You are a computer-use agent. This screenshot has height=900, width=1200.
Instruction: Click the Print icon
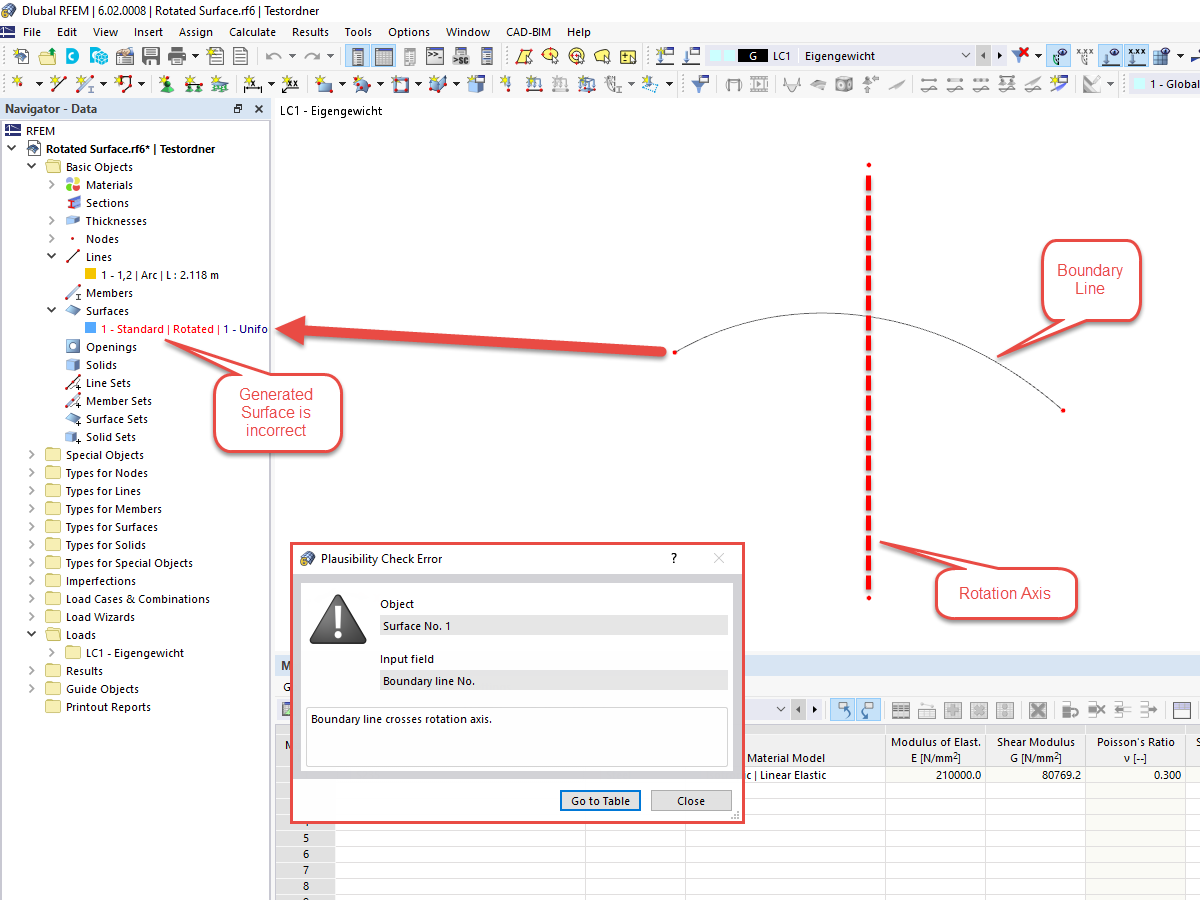[175, 57]
